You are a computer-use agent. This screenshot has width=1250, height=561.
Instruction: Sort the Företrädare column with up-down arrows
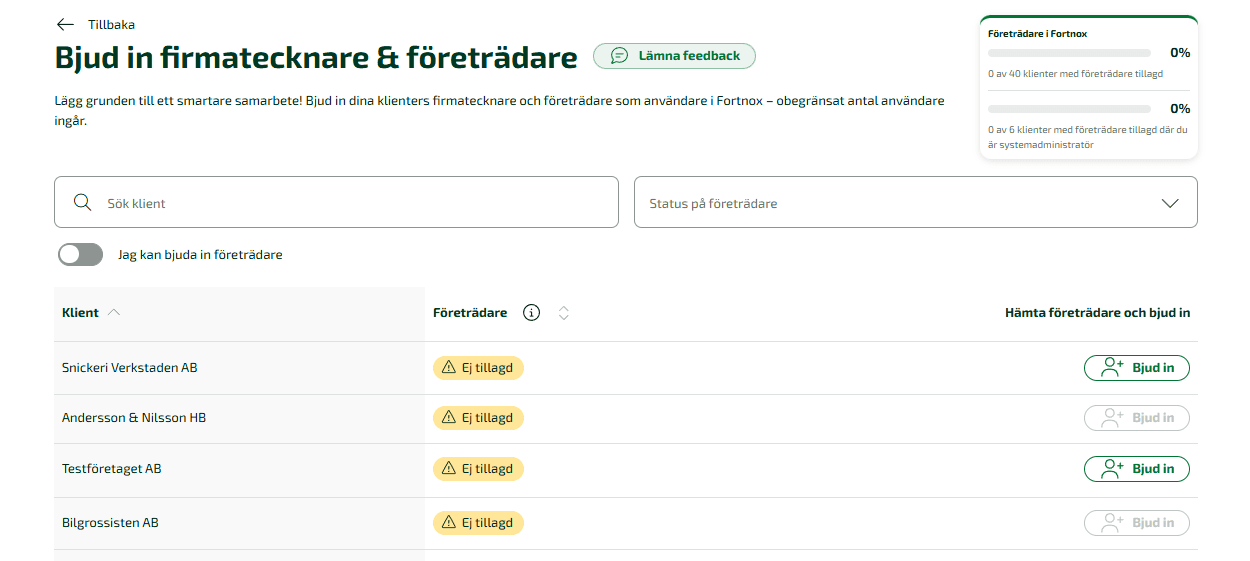click(564, 313)
